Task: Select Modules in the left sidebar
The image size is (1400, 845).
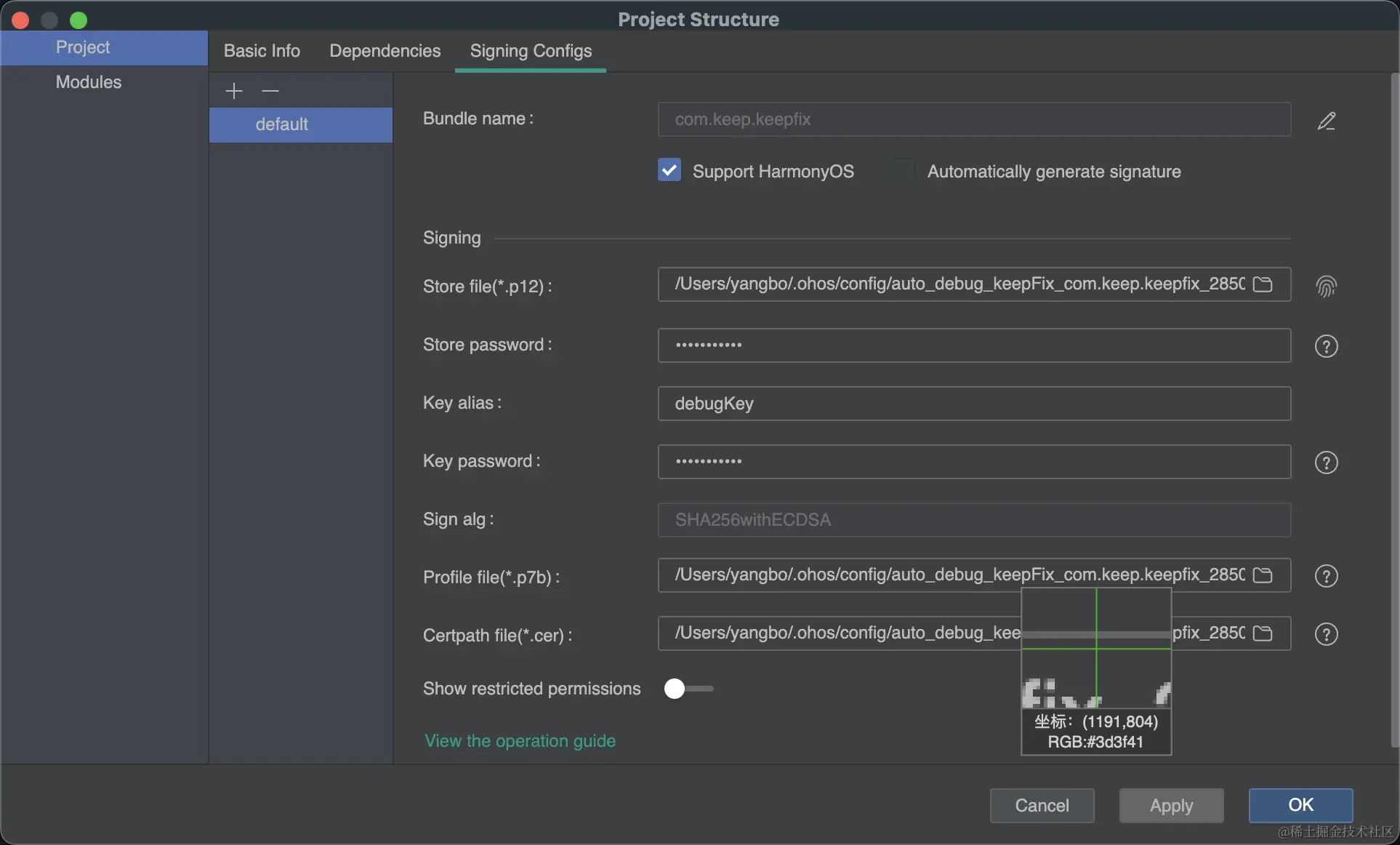Action: click(x=104, y=82)
